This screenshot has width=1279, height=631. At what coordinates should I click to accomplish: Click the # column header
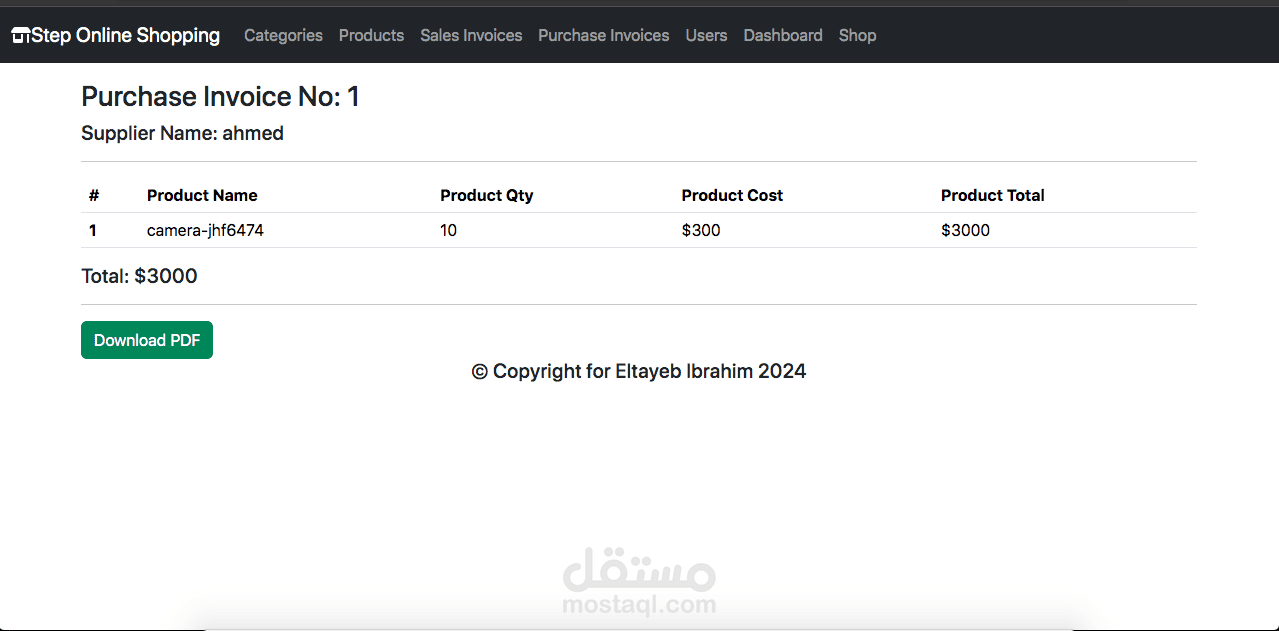(94, 196)
